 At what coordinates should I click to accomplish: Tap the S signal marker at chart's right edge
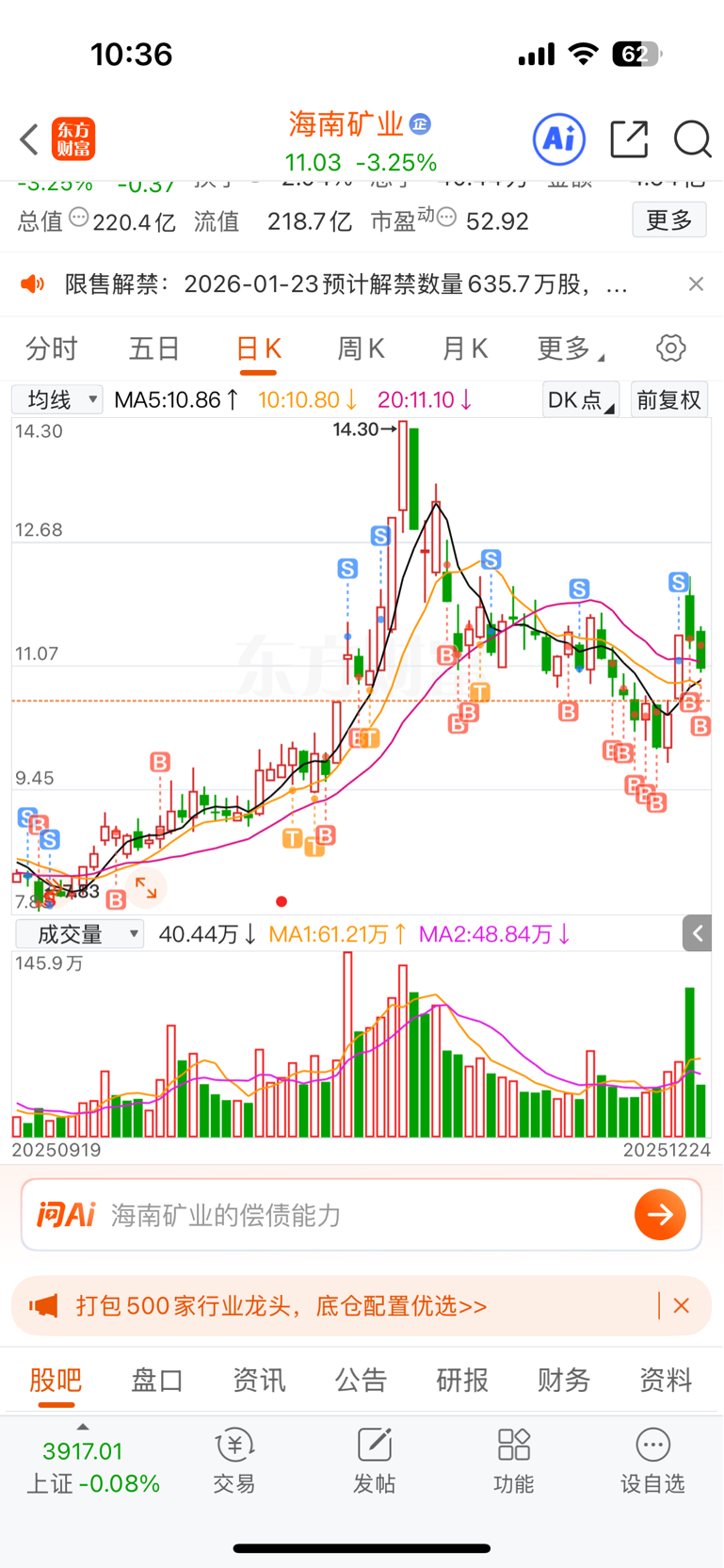pos(679,582)
